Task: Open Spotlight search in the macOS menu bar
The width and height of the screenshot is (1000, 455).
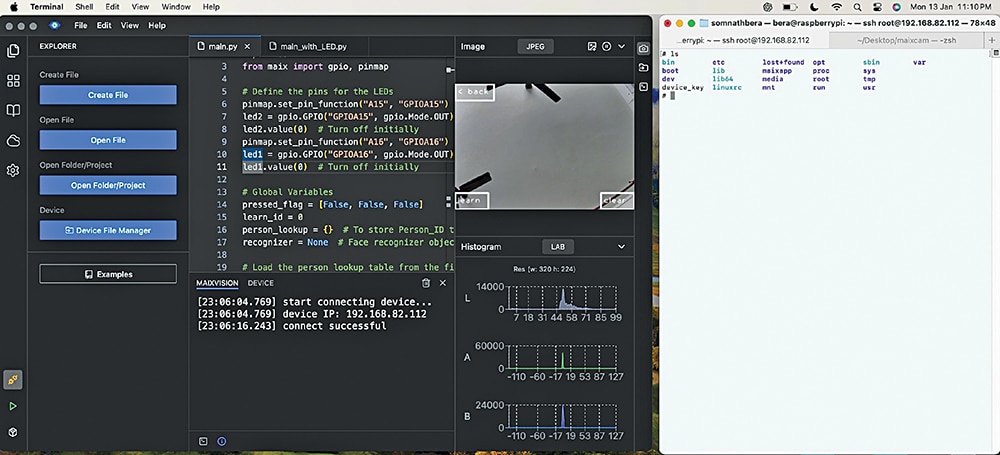Action: 857,7
